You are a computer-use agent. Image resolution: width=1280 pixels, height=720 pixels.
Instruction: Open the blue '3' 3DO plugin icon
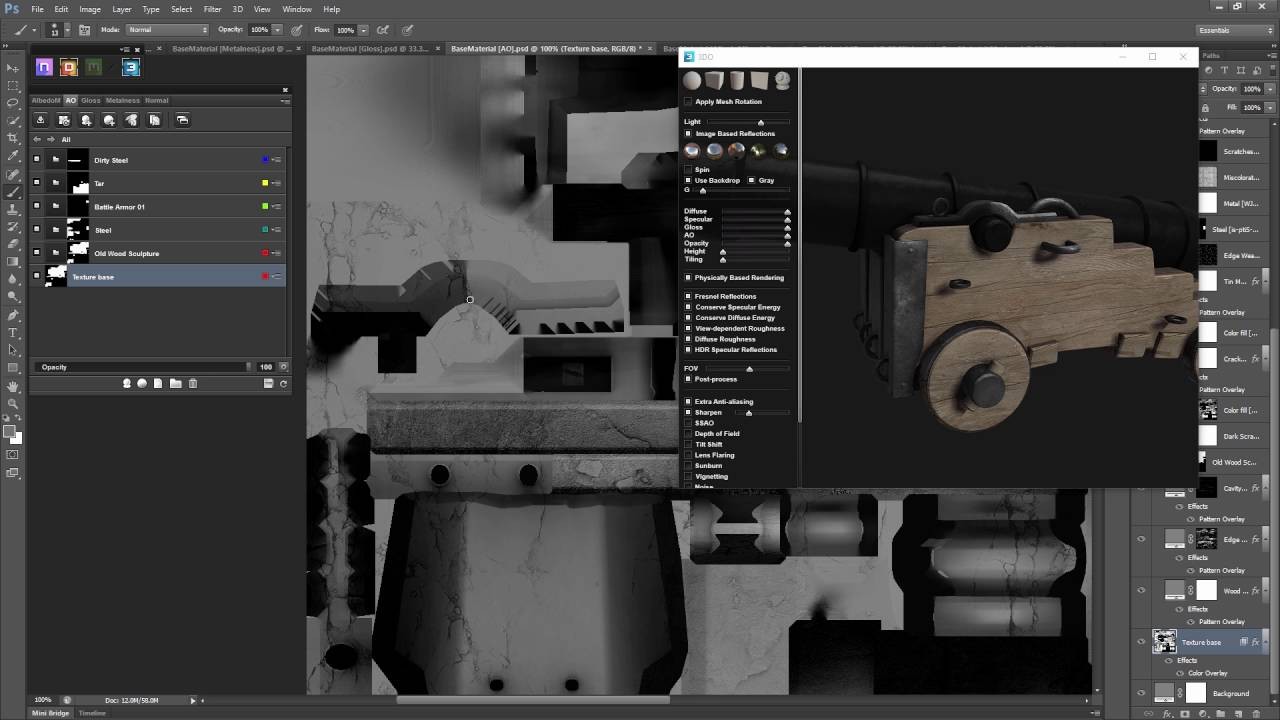(x=131, y=67)
